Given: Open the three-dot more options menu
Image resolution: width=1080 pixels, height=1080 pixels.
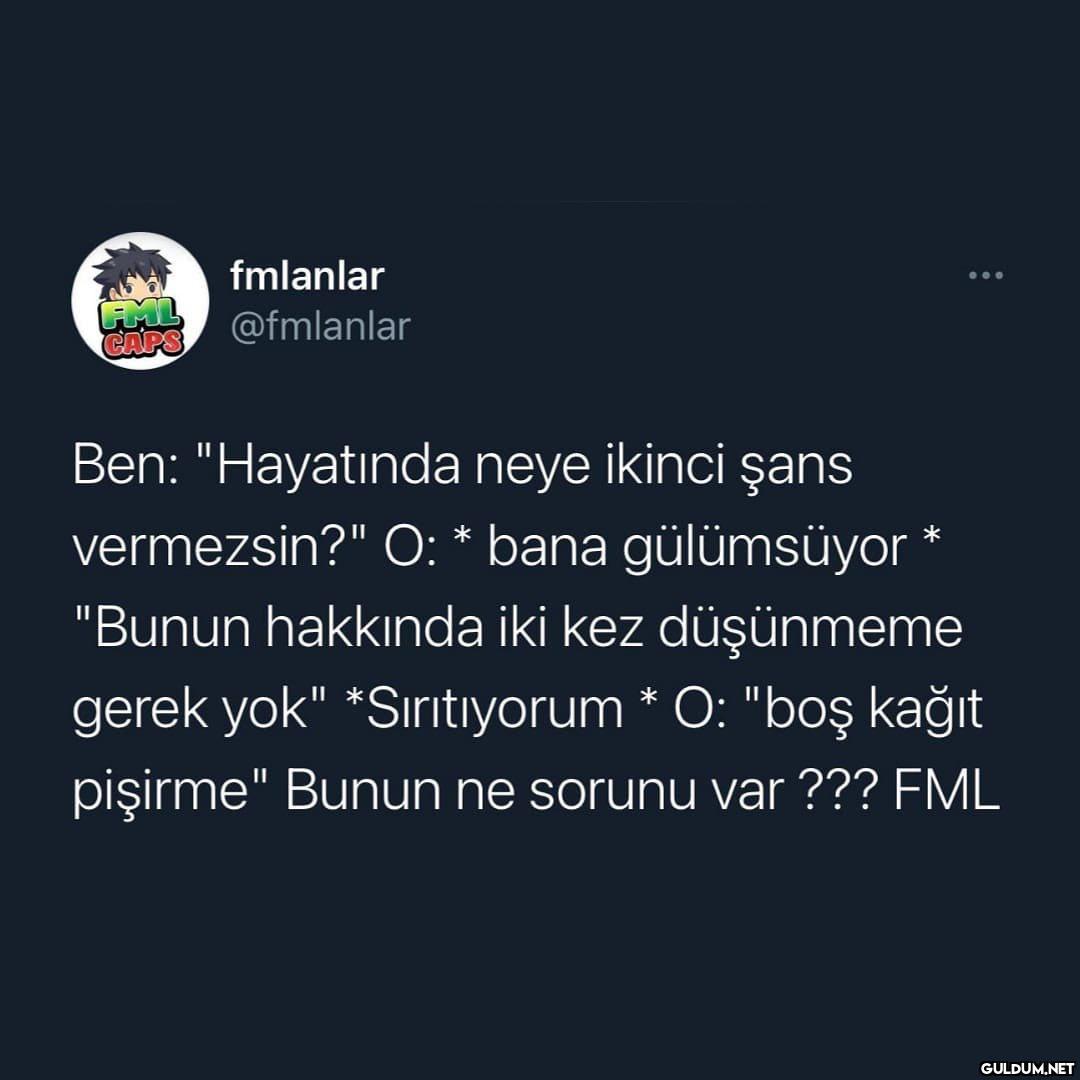Looking at the screenshot, I should [986, 276].
